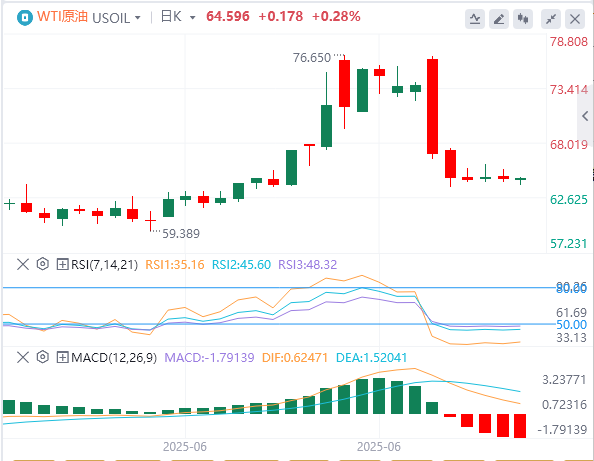Click the 33.13 RSI axis label
Image resolution: width=594 pixels, height=461 pixels.
pos(571,337)
